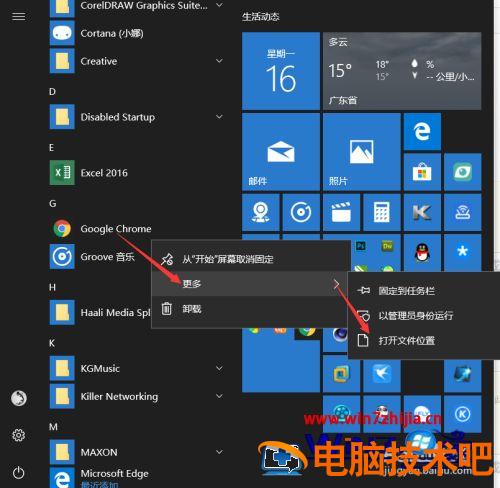Expand the Creative folder chevron

[x=219, y=61]
